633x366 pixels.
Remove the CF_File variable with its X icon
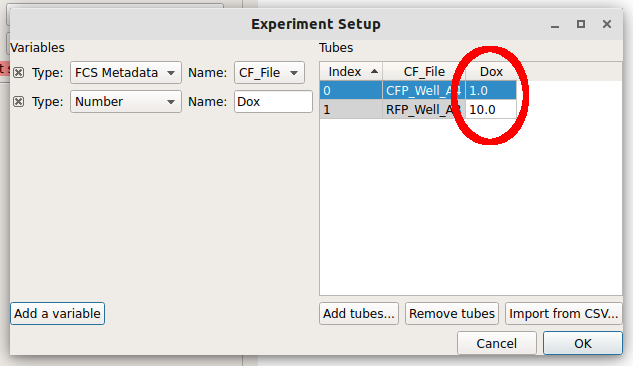19,73
